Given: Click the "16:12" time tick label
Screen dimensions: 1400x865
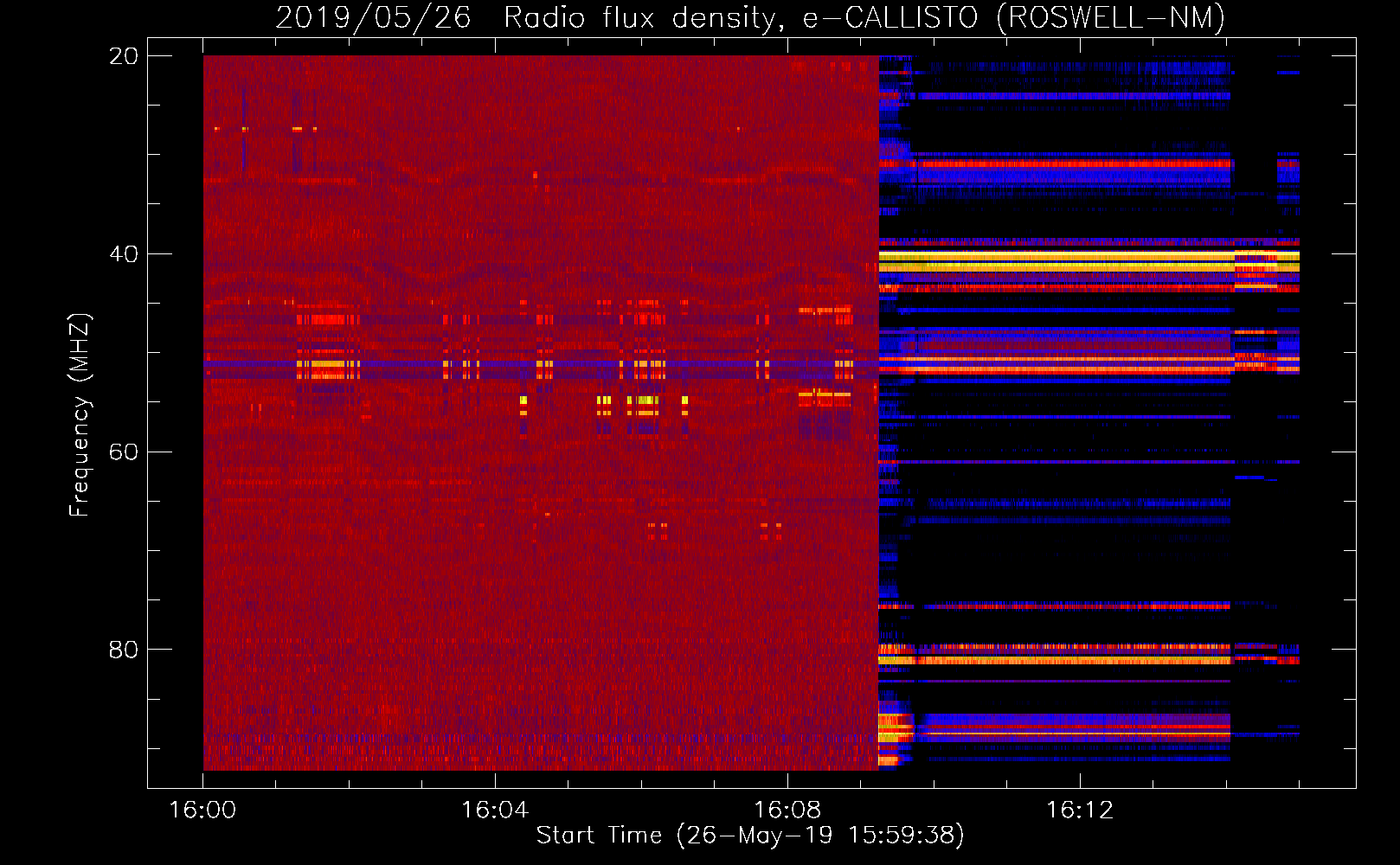Looking at the screenshot, I should [1080, 810].
